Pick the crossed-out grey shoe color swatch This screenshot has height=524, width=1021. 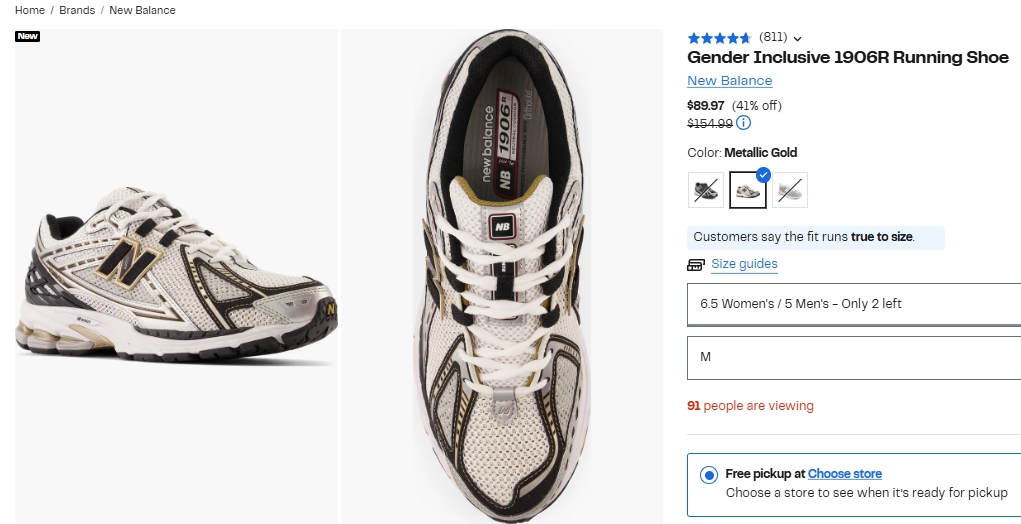pyautogui.click(x=790, y=190)
